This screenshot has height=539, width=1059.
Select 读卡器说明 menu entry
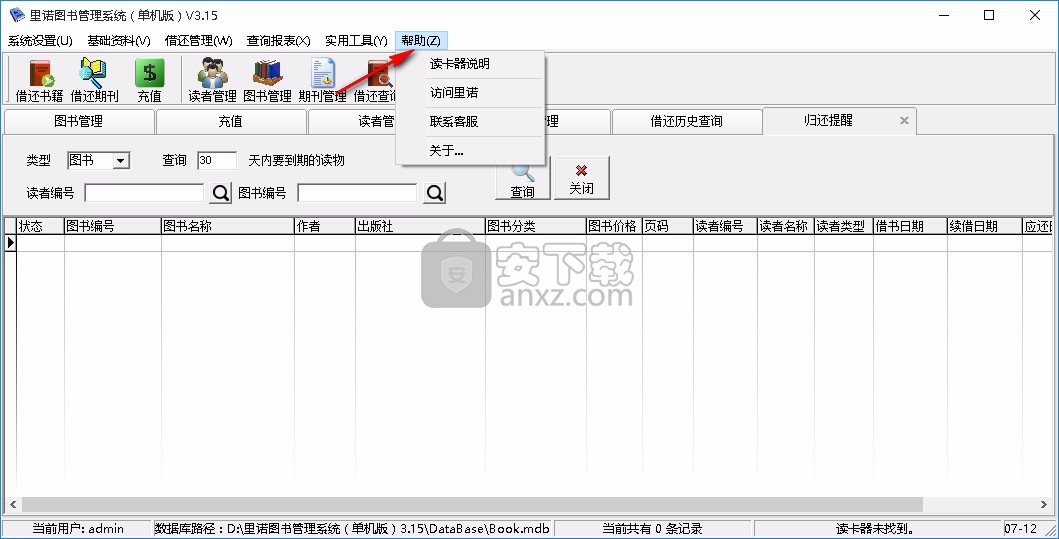point(470,64)
